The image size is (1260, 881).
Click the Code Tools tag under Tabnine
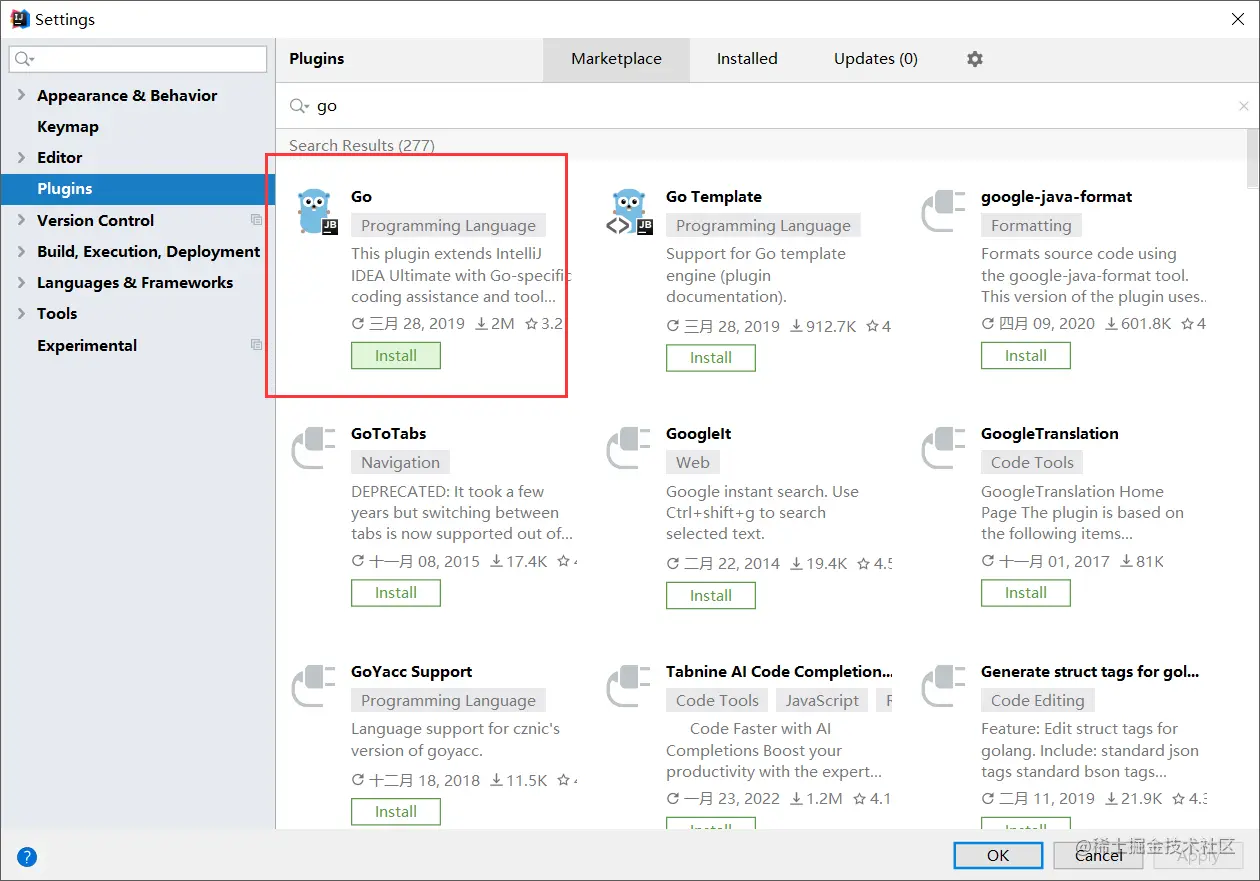click(x=717, y=701)
